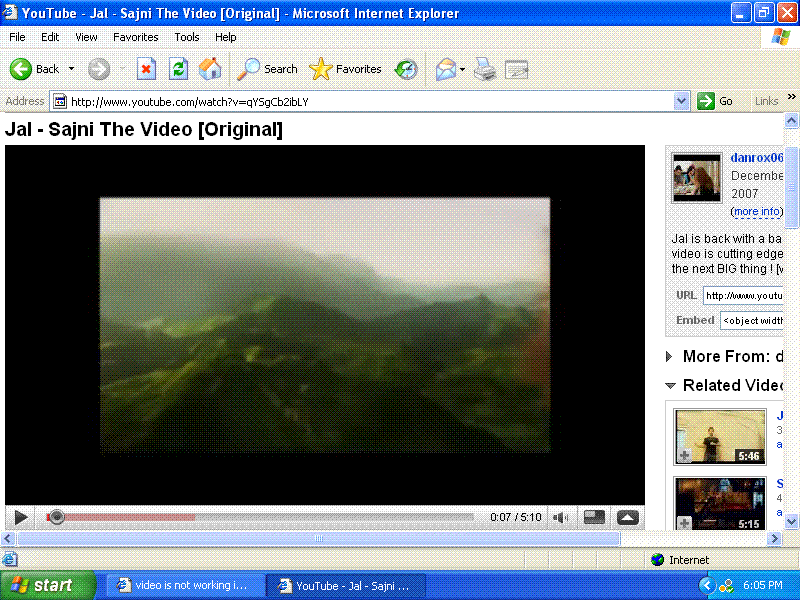Open the Favorites menu in menu bar

[135, 37]
